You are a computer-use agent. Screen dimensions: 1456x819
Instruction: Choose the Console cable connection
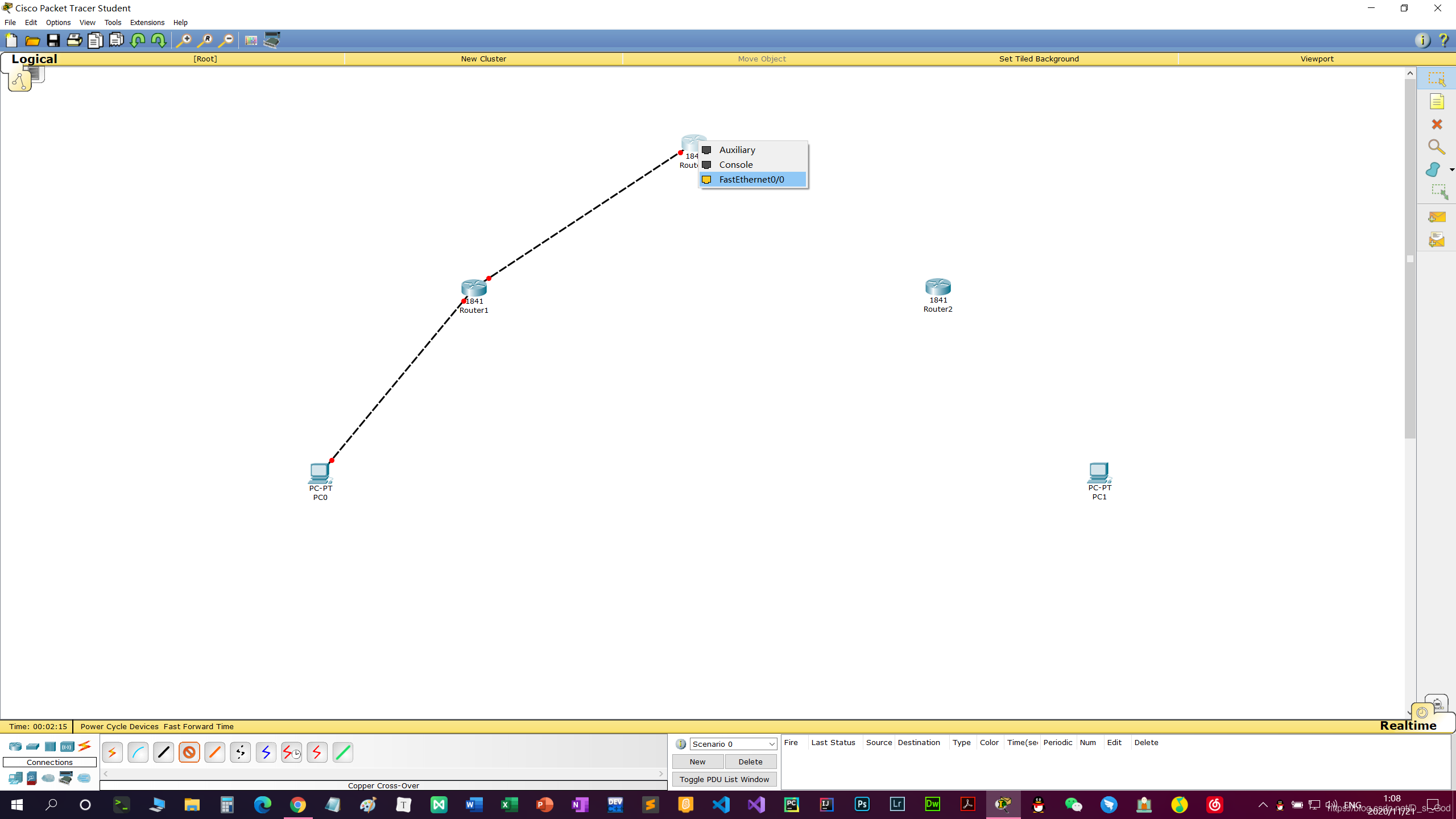click(x=138, y=752)
